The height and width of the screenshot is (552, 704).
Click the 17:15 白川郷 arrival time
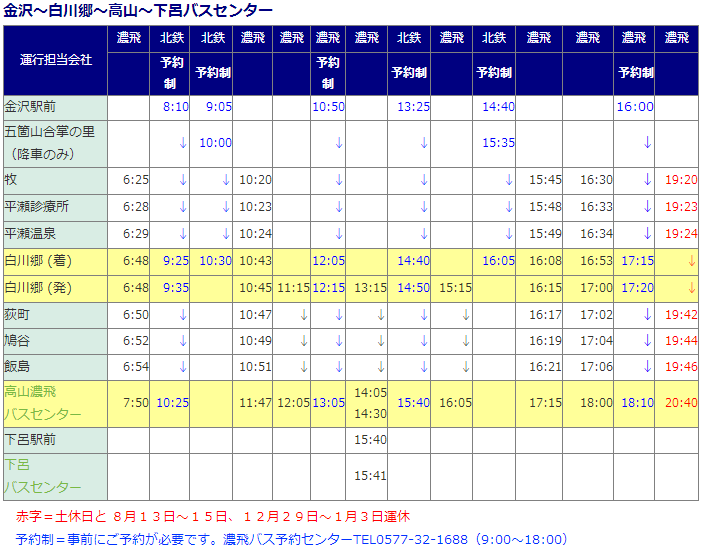(638, 261)
